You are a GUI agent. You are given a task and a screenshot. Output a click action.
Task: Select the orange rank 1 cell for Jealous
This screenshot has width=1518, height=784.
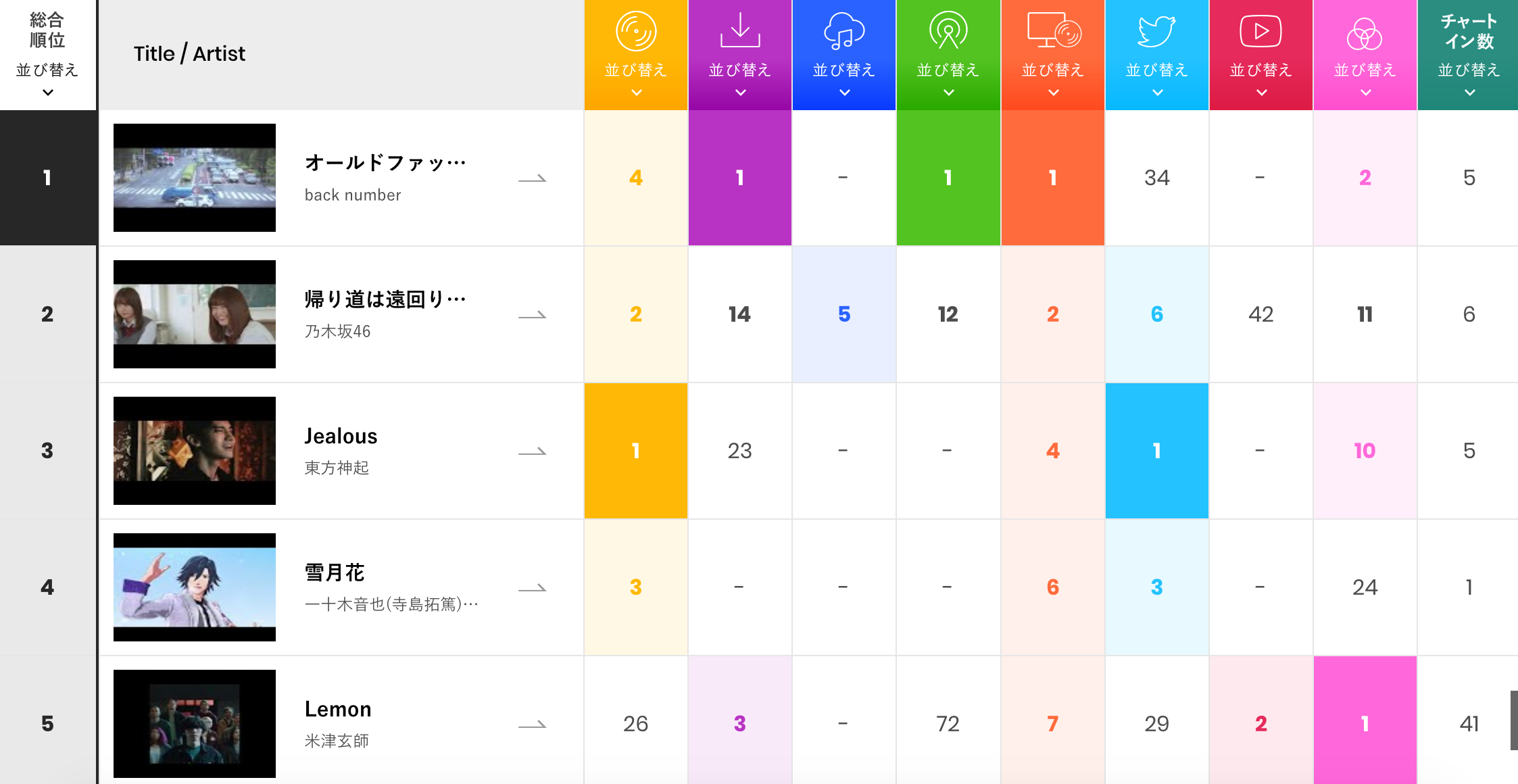click(x=636, y=451)
